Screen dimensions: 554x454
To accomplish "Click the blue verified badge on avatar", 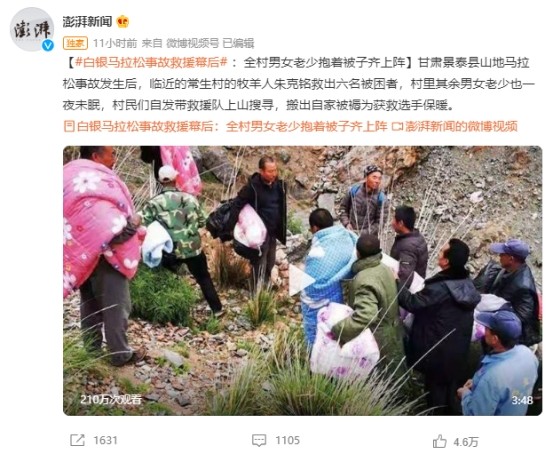I will point(48,45).
